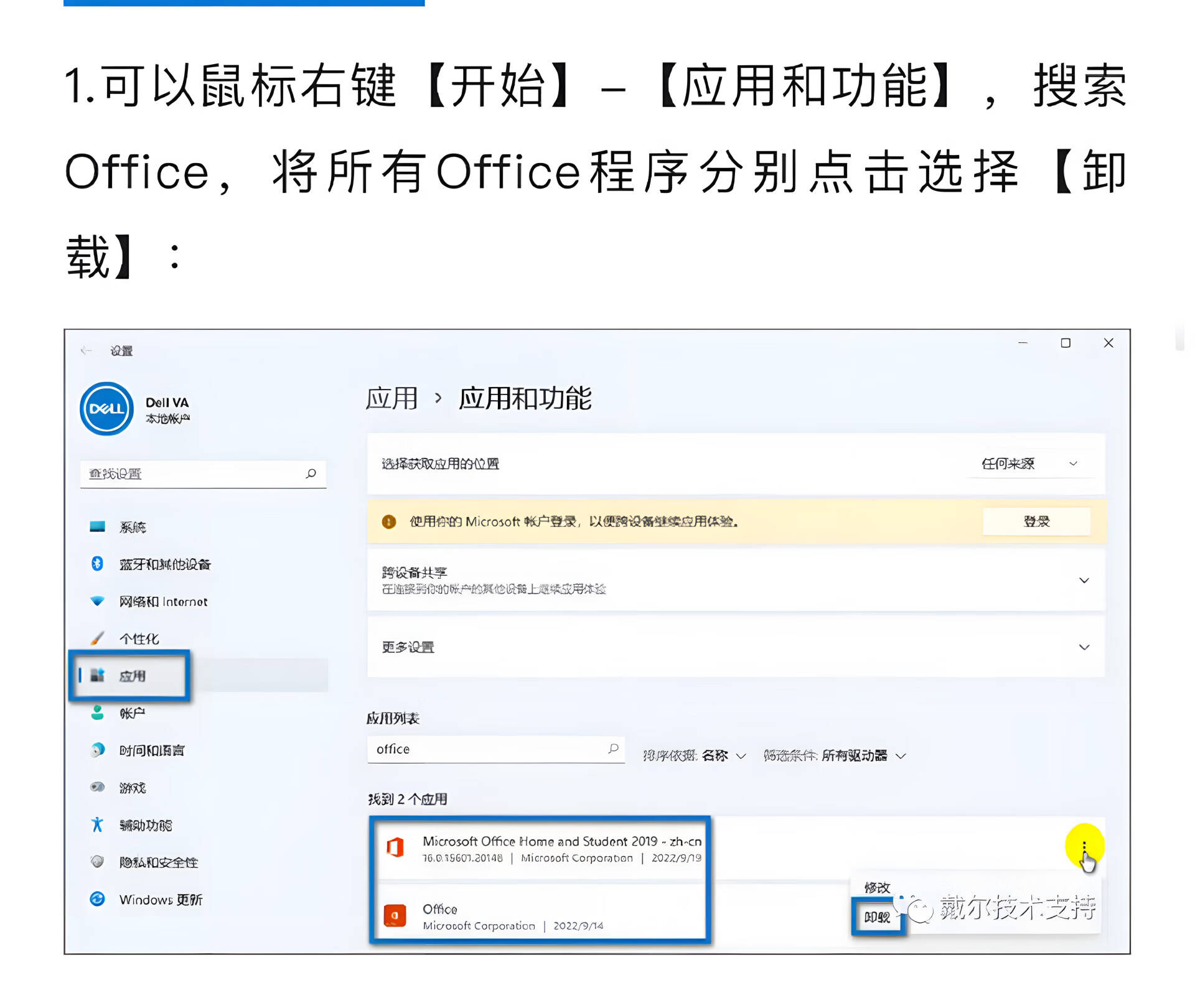Maximize the Settings window
The height and width of the screenshot is (1008, 1195).
[x=1066, y=343]
